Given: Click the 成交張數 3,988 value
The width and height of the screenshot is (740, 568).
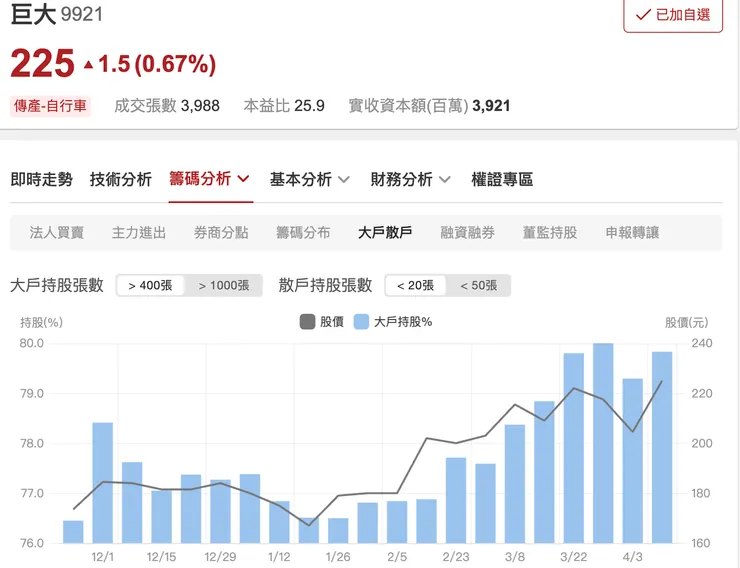Looking at the screenshot, I should (x=200, y=106).
